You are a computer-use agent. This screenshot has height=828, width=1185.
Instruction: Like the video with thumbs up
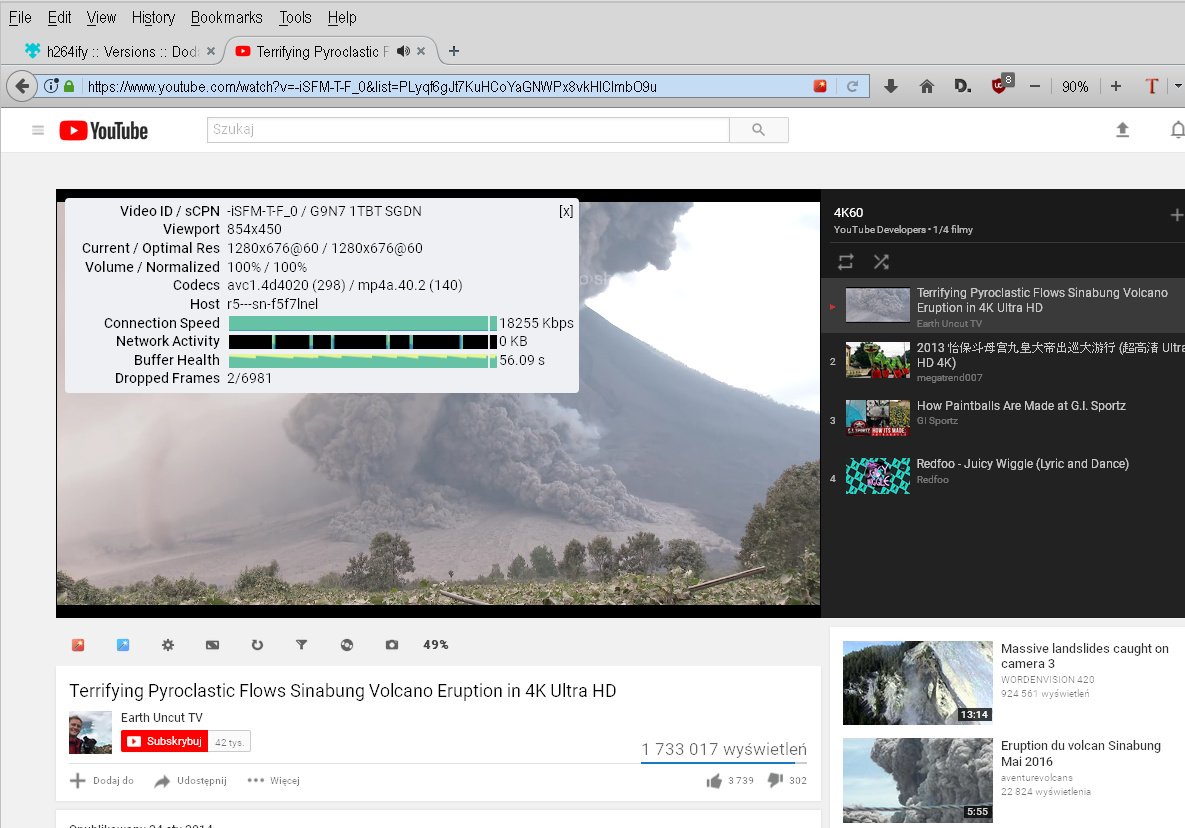pyautogui.click(x=714, y=780)
